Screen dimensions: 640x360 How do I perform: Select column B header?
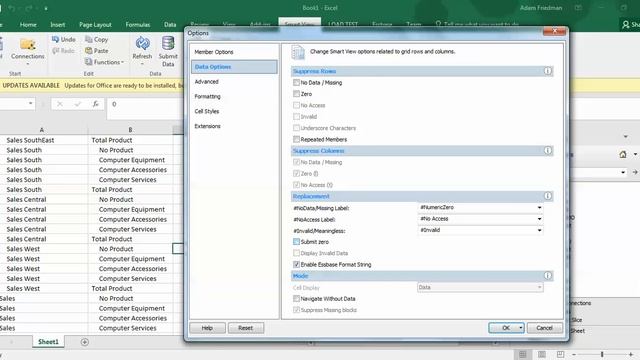(130, 130)
